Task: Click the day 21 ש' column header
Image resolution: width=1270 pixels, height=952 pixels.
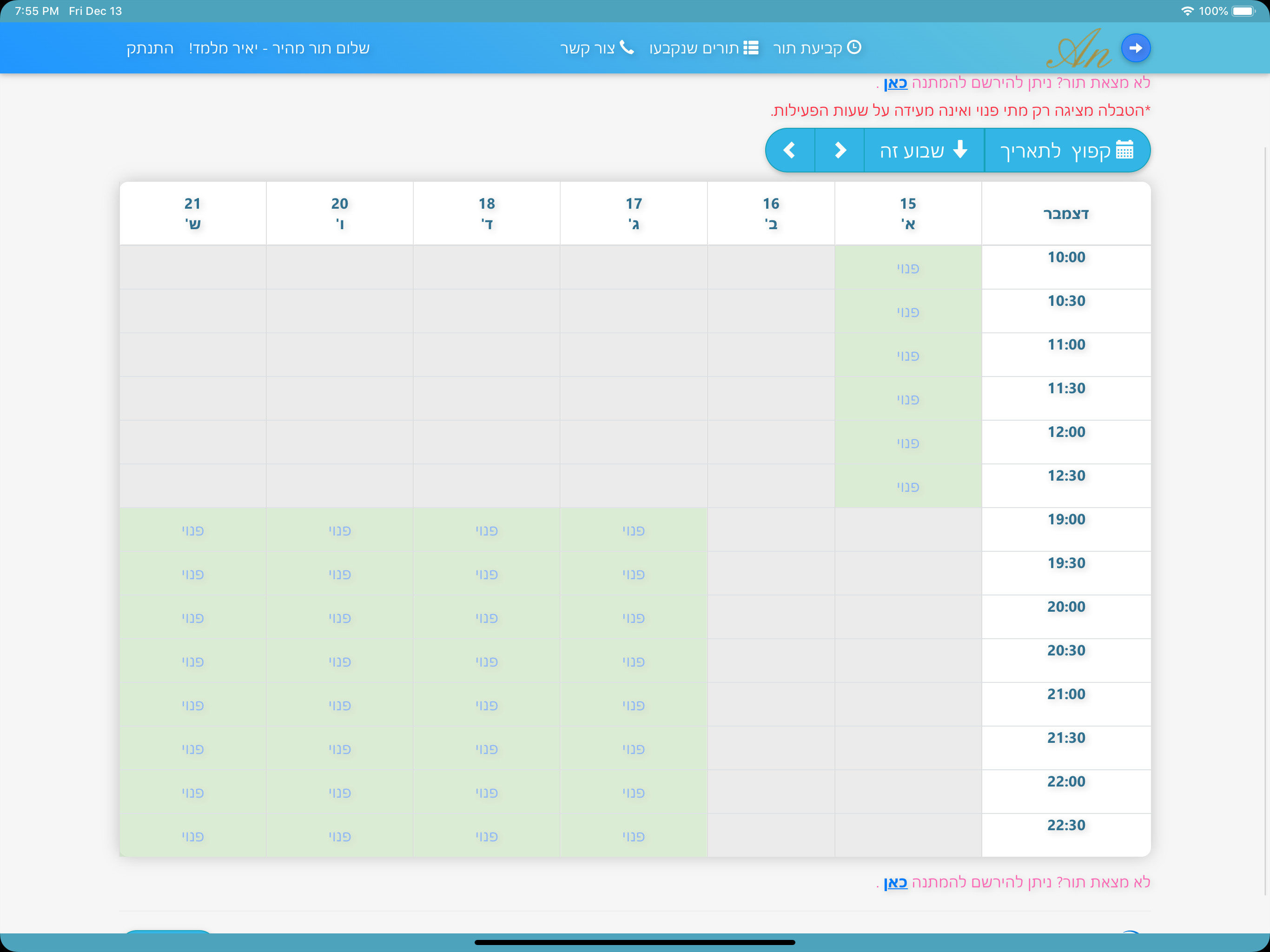Action: click(x=192, y=214)
